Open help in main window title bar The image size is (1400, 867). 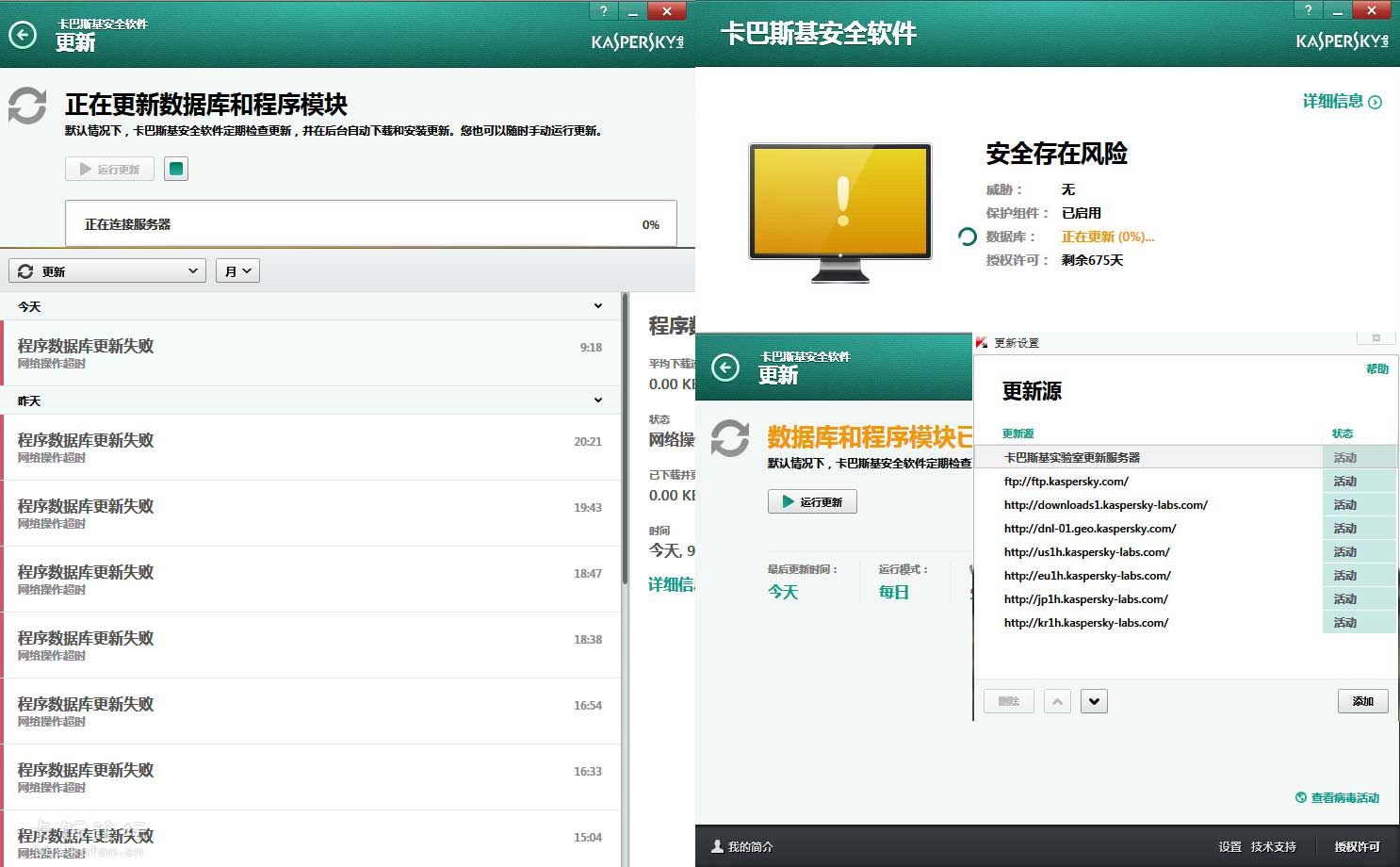pyautogui.click(x=1308, y=10)
